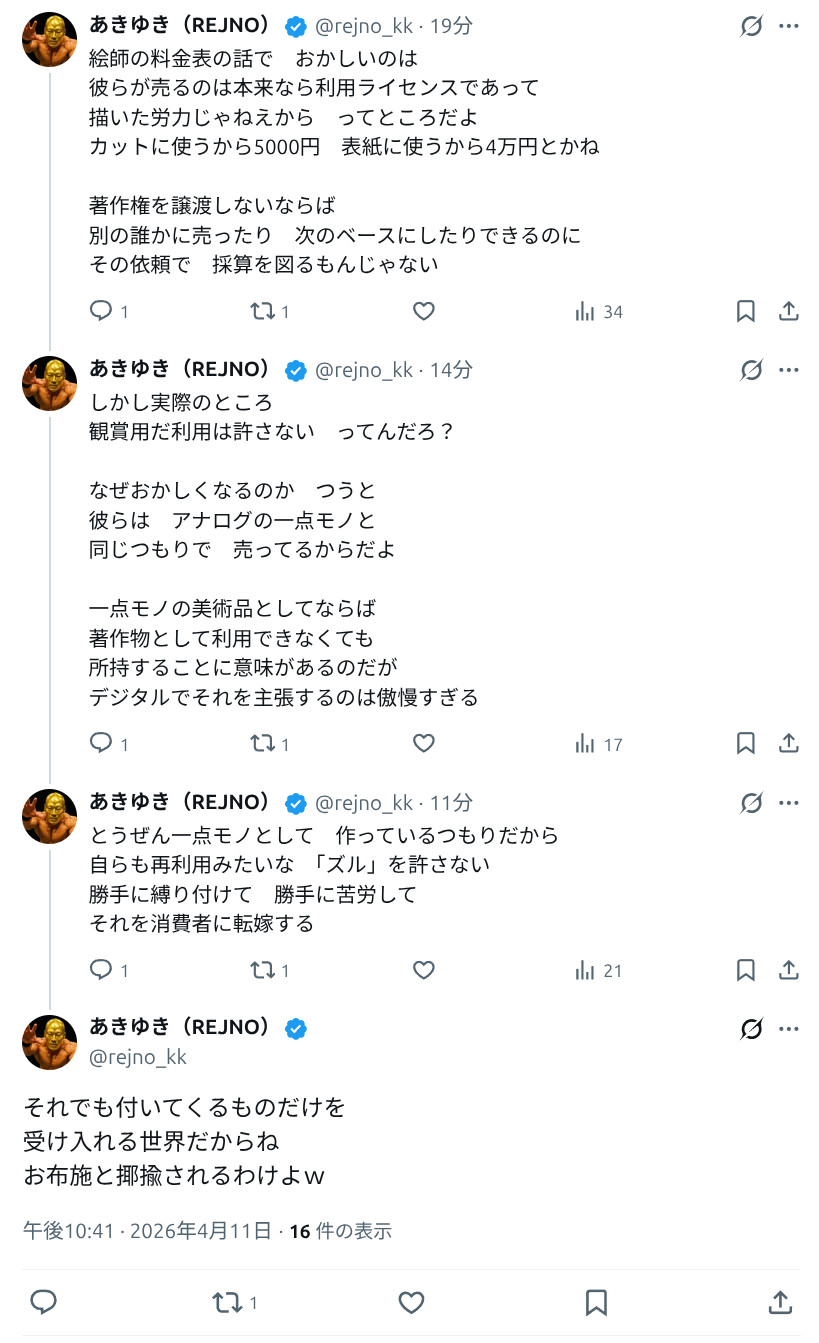This screenshot has width=819, height=1343.
Task: Open @rejno_kk handle on the main tweet
Action: (138, 1057)
